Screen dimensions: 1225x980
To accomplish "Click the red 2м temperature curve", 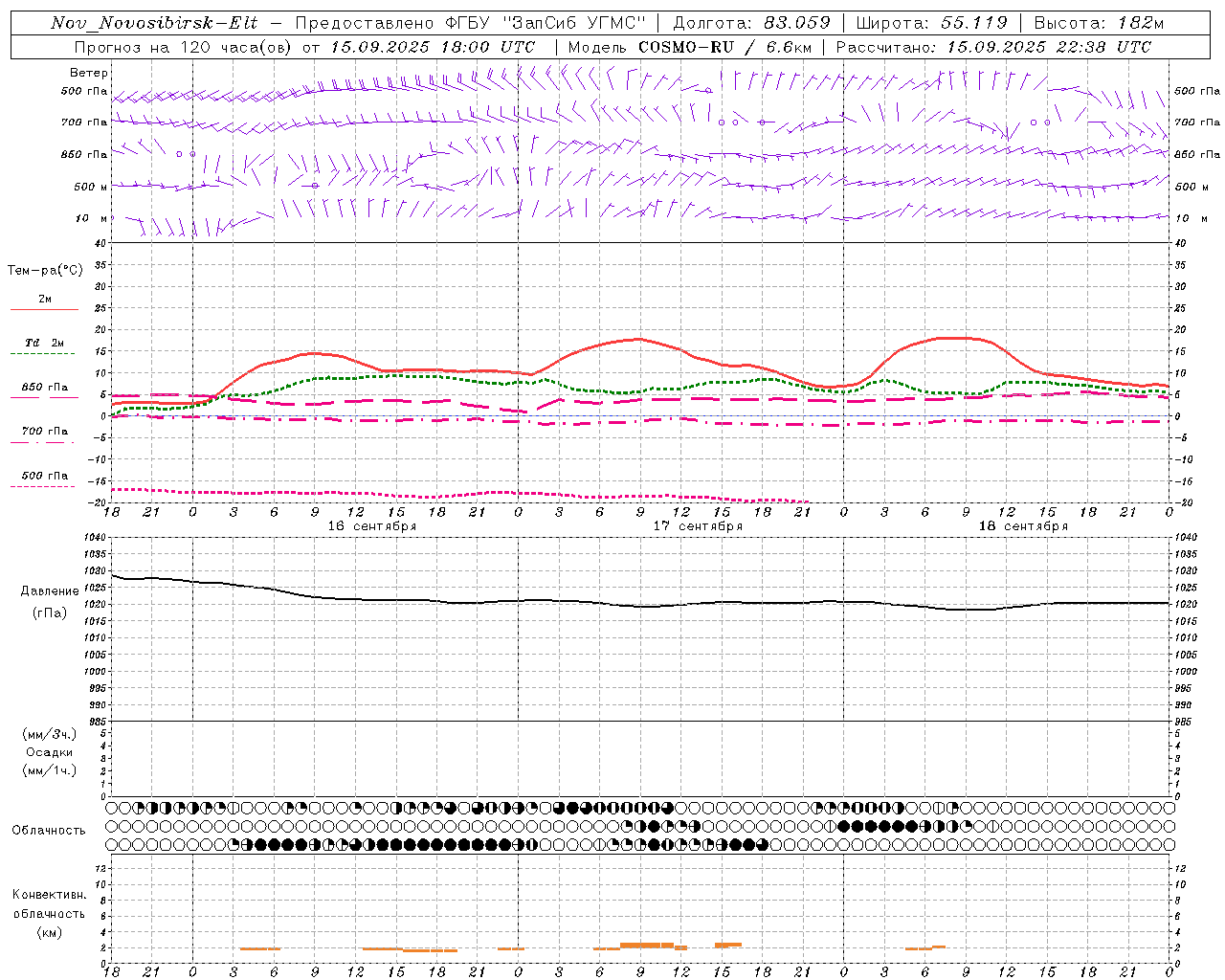I will point(638,340).
